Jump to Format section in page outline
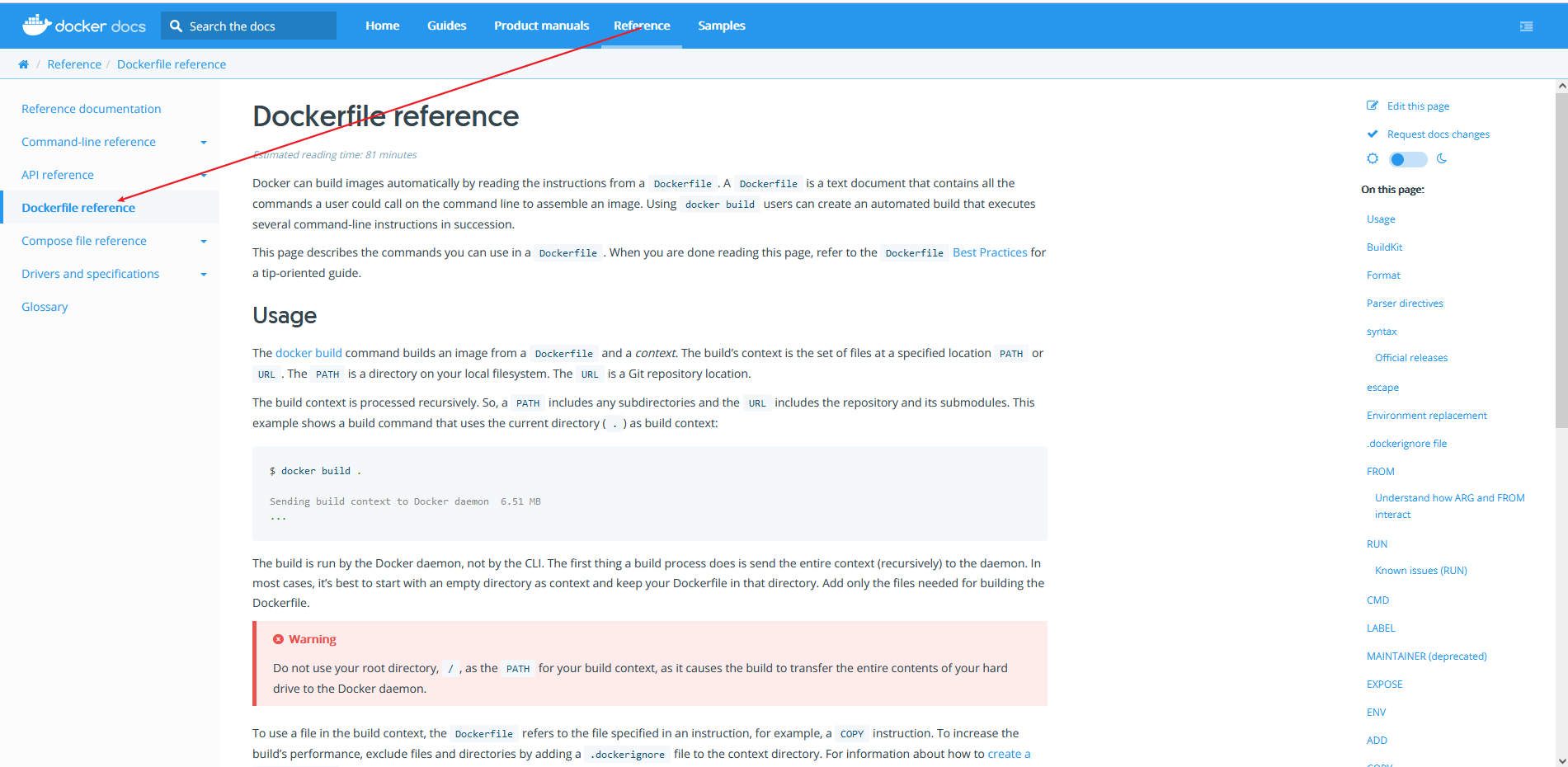This screenshot has height=767, width=1568. pos(1383,275)
